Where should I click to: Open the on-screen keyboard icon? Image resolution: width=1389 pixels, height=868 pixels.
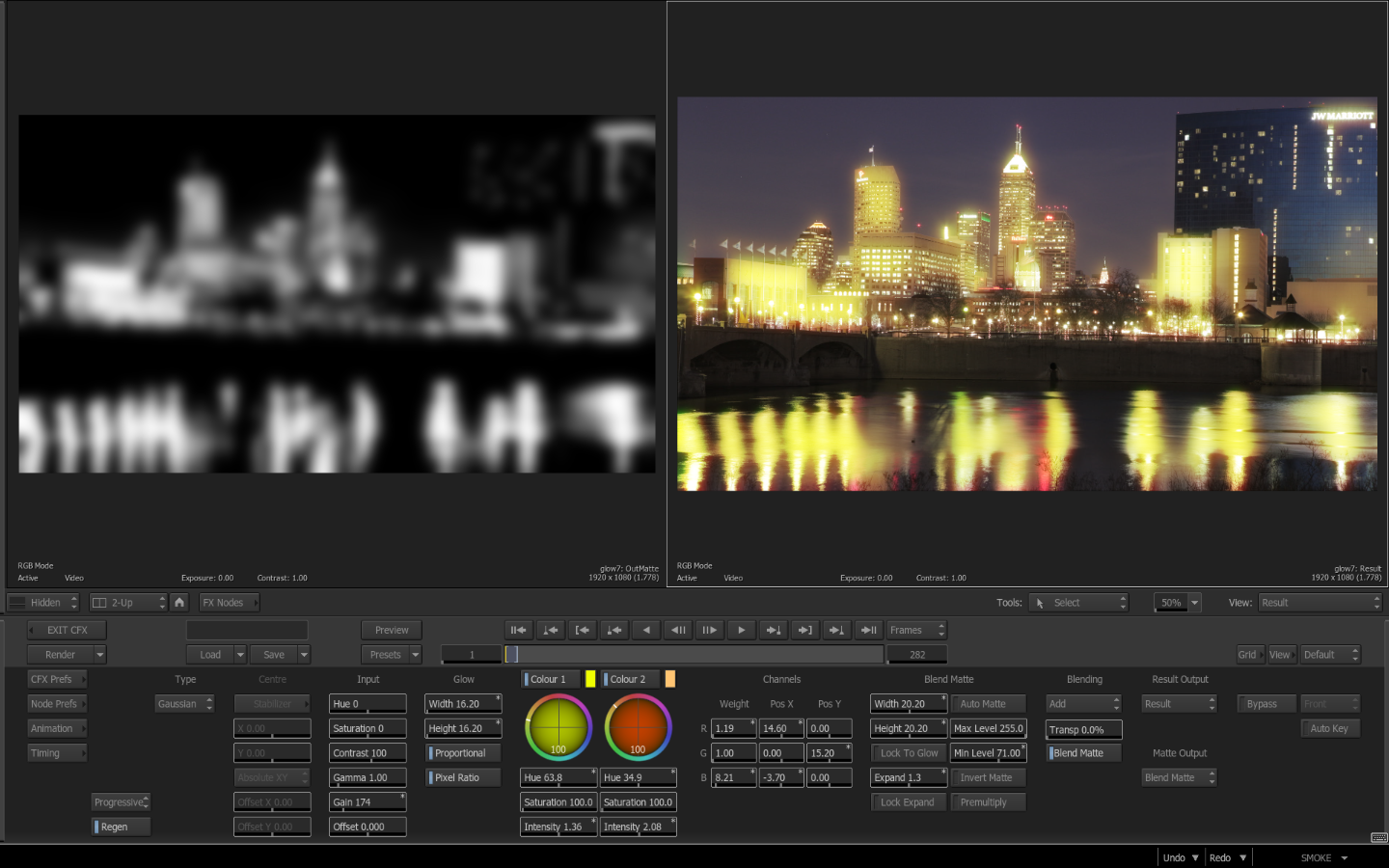tap(1378, 837)
